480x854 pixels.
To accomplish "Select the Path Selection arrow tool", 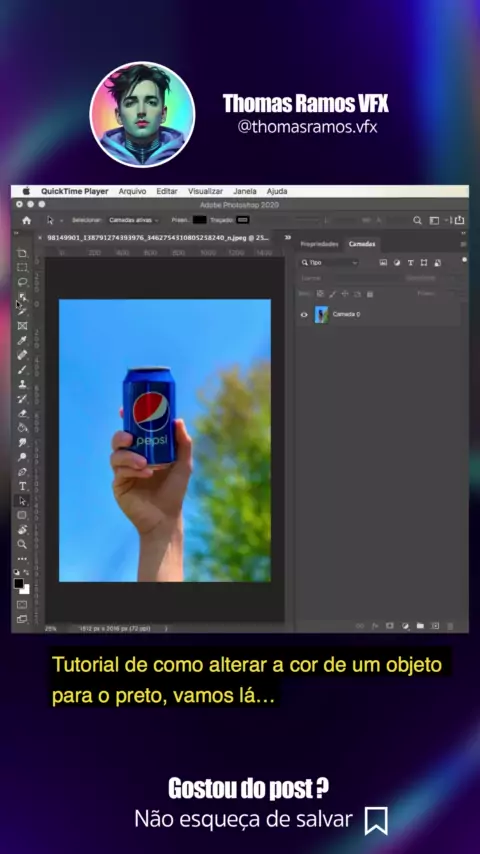I will tap(22, 501).
